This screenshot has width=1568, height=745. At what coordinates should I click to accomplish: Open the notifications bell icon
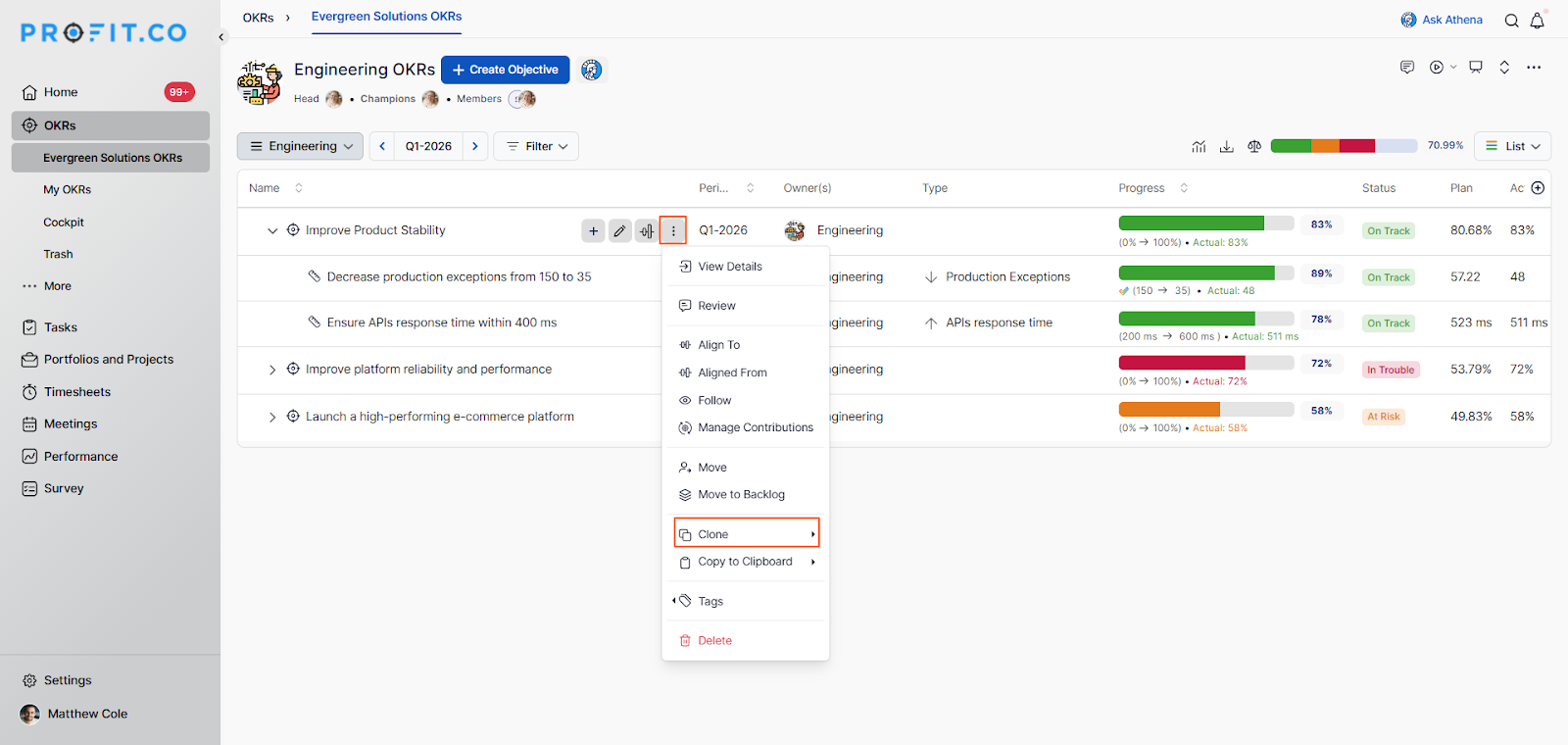1538,21
